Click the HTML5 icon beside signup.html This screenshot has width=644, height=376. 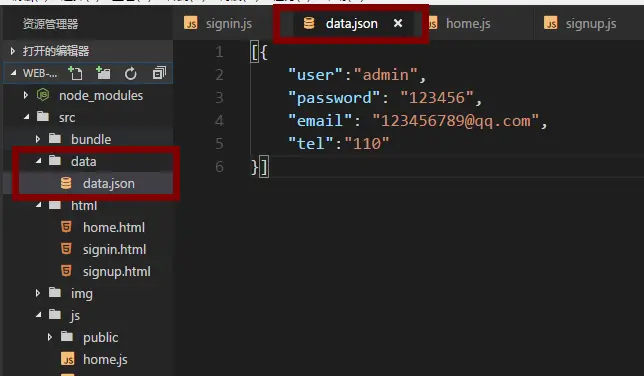tap(66, 271)
